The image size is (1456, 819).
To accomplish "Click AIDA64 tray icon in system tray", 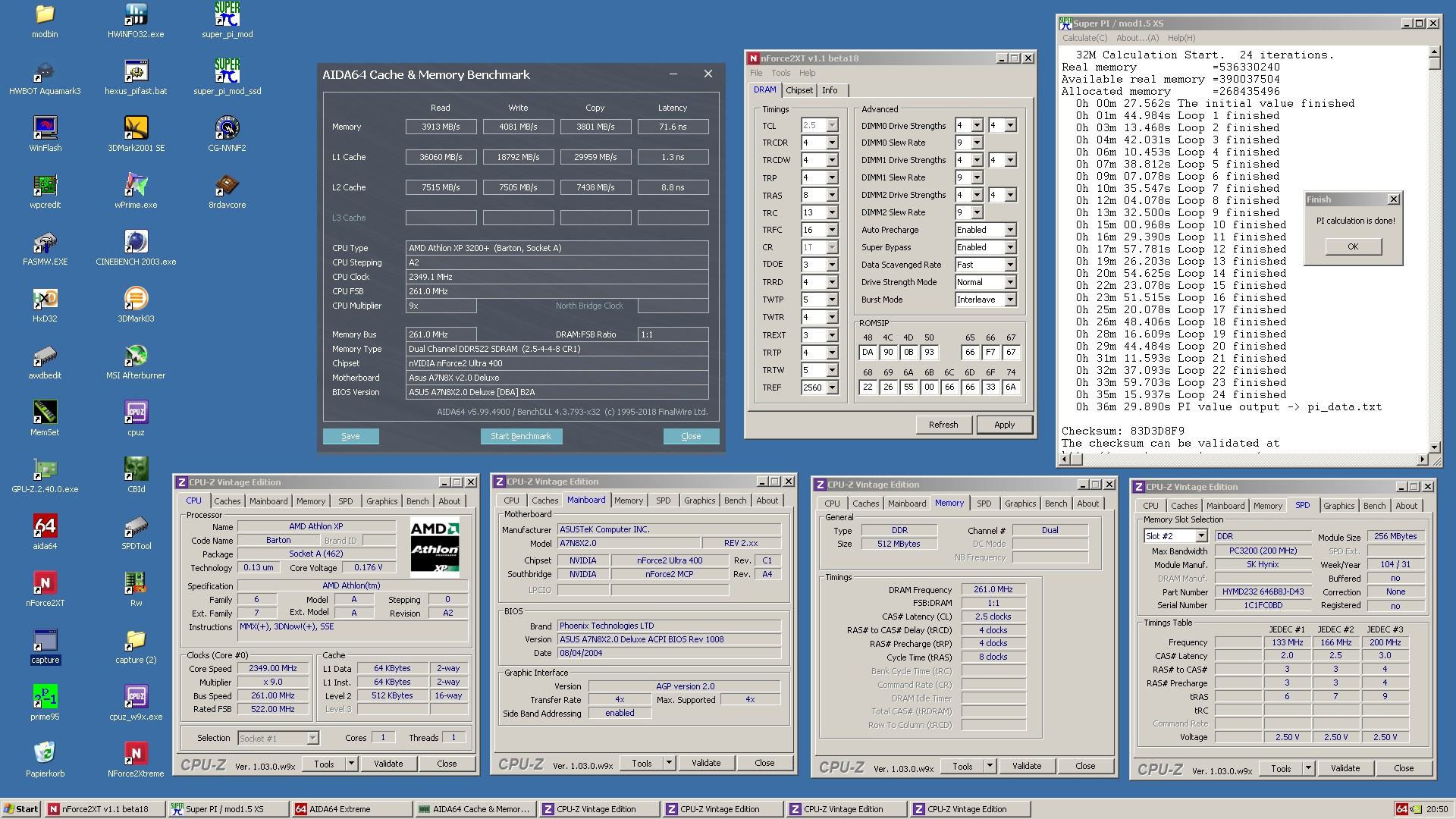I will 1402,809.
